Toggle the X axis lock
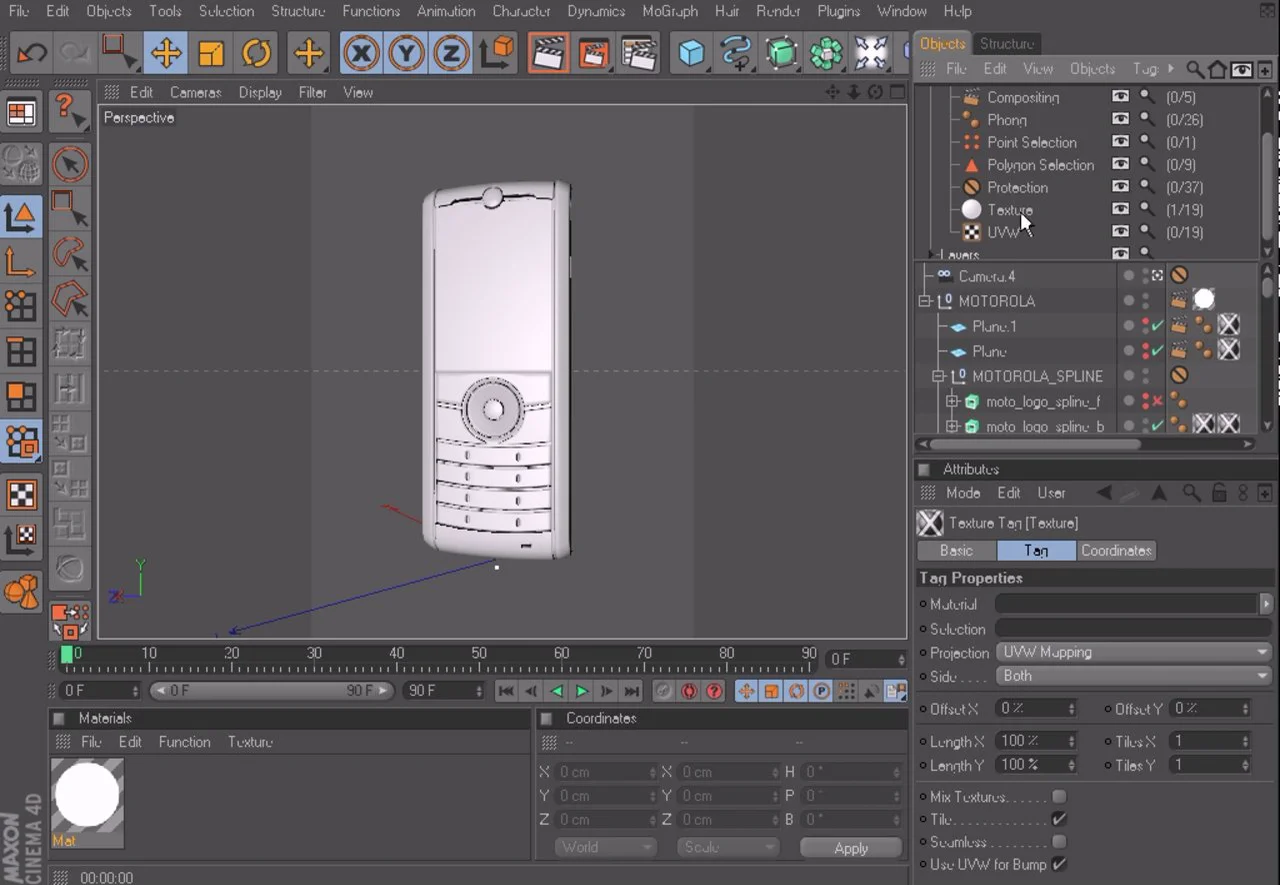This screenshot has width=1280, height=885. click(361, 52)
